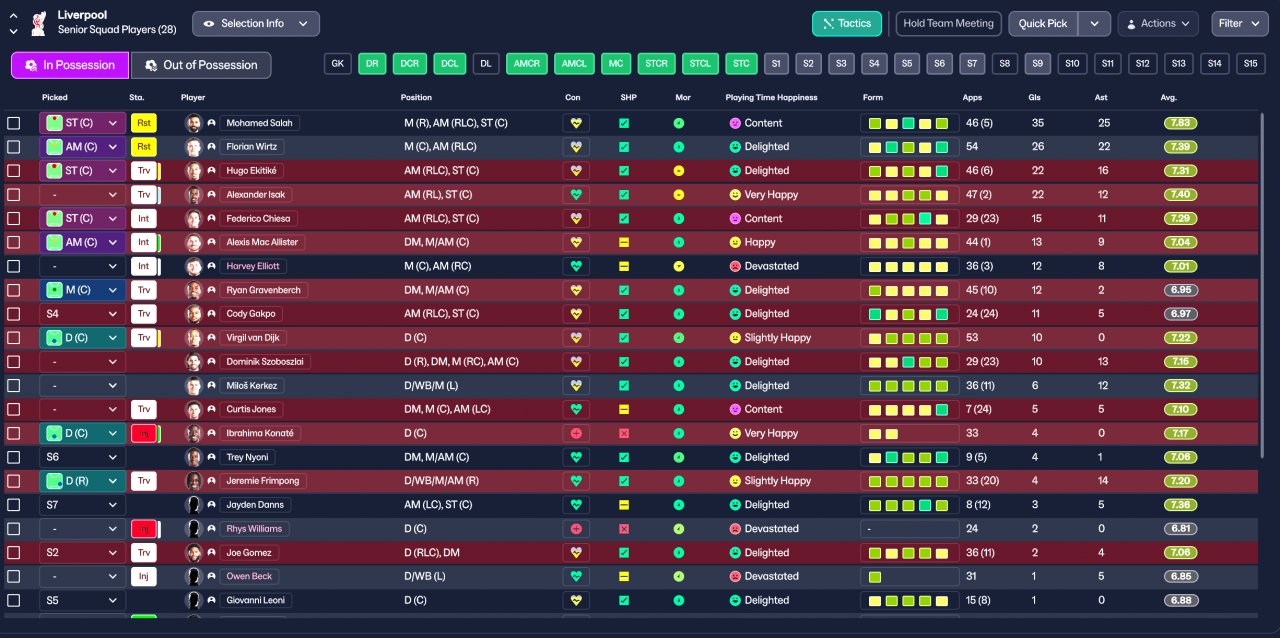Click the Devastated face icon for Owen Beck
1280x638 pixels.
(x=735, y=577)
